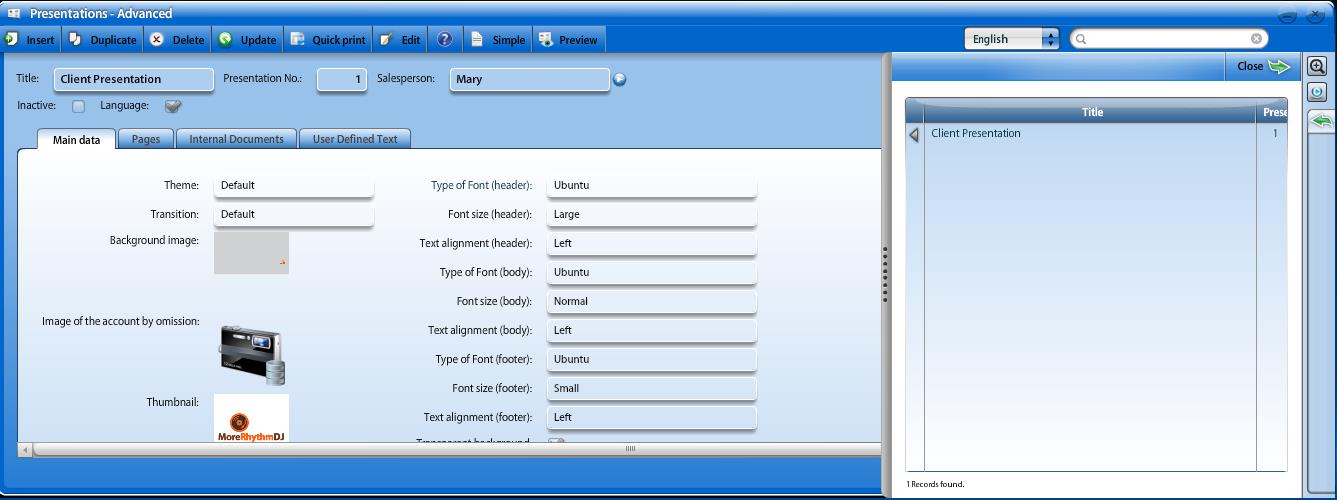1337x500 pixels.
Task: Click the row marker triangle beside Client Presentation
Action: 914,134
